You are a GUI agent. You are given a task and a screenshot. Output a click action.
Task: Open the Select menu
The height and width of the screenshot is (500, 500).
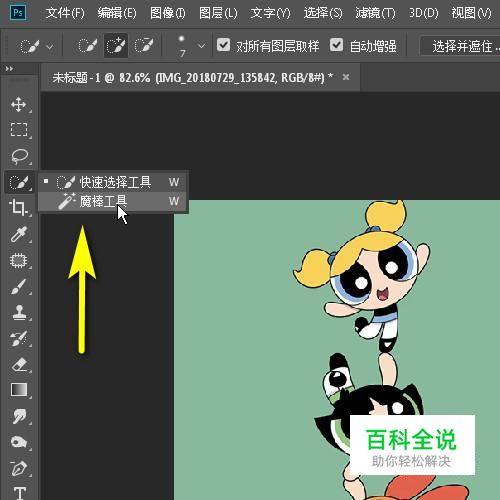point(323,13)
